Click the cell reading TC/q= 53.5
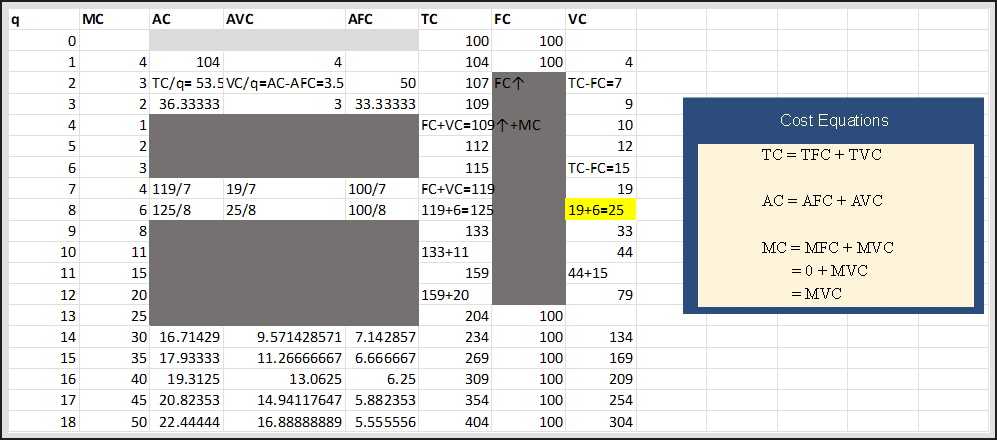 (x=186, y=83)
